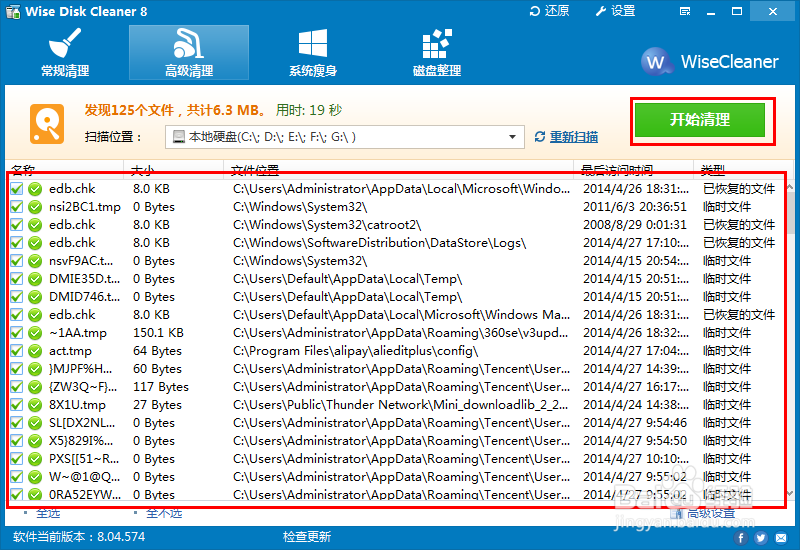Uncheck nsvF9AC.t... checkbox
800x550 pixels.
click(16, 261)
